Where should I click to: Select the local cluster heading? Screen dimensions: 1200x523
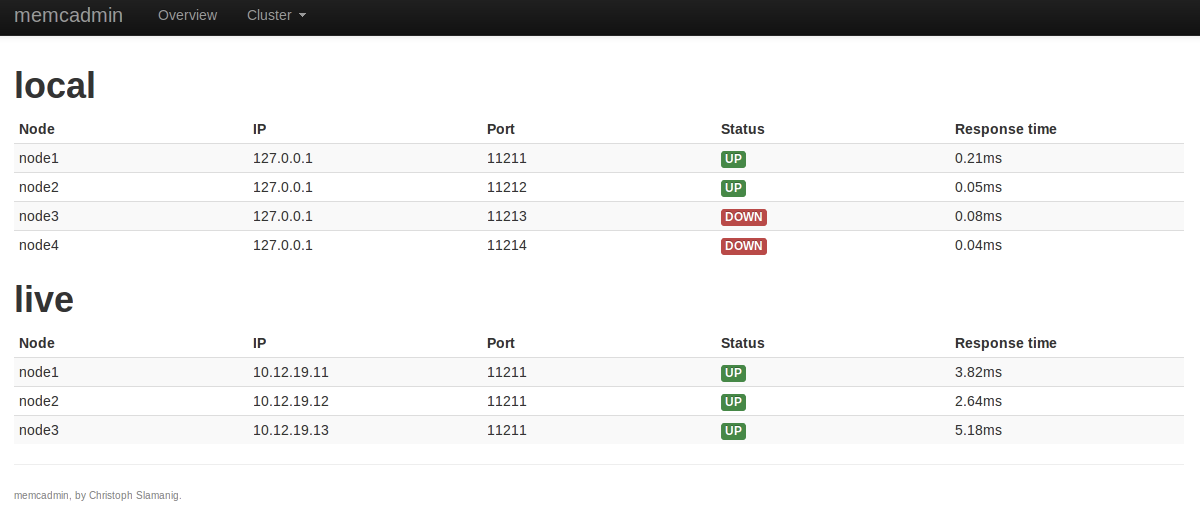click(x=55, y=86)
